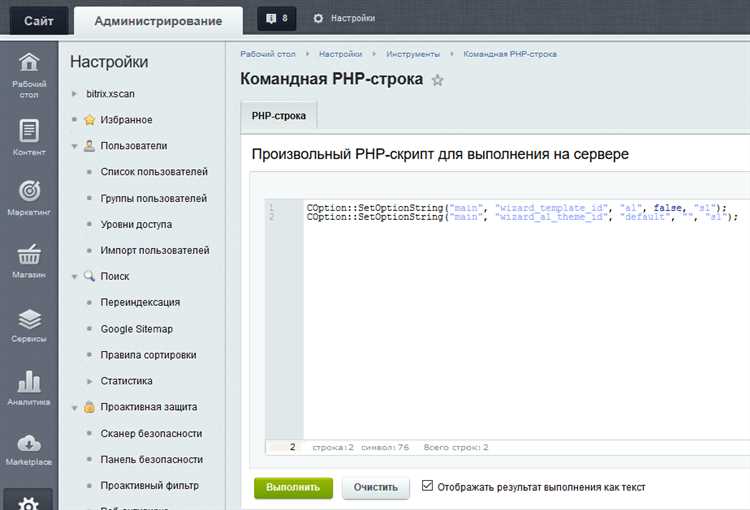
Task: Open the notifications icon showing 8
Action: pos(276,19)
